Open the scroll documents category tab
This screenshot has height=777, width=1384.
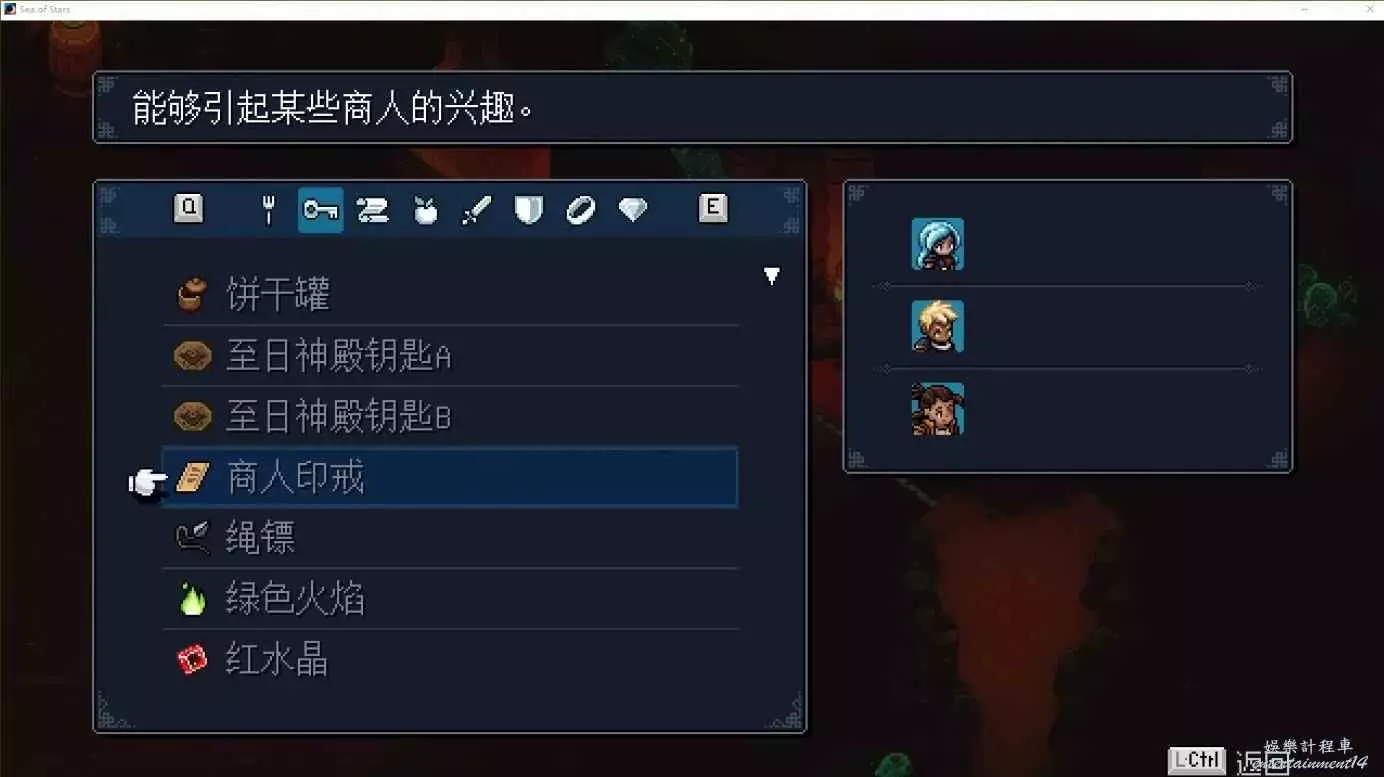point(373,210)
